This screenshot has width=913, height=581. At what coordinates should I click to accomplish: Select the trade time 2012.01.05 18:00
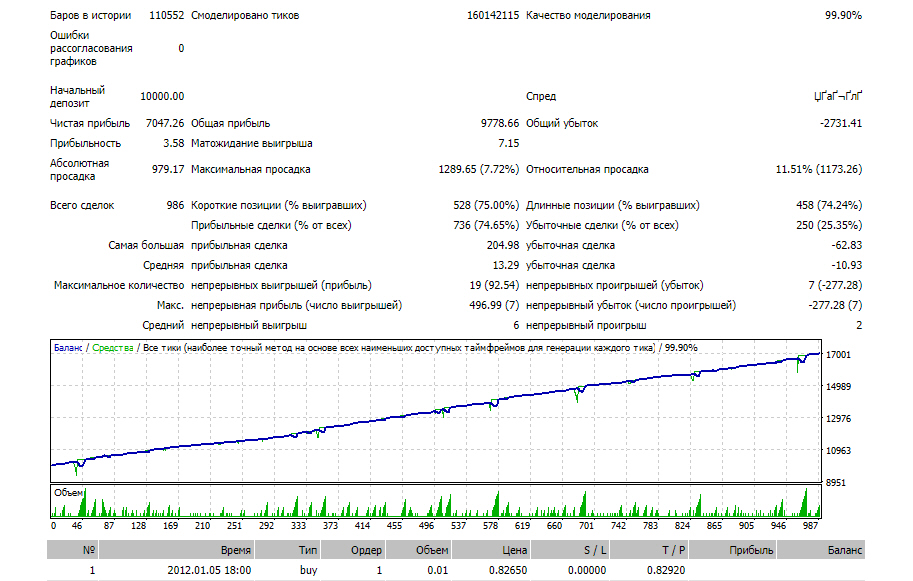[x=209, y=571]
